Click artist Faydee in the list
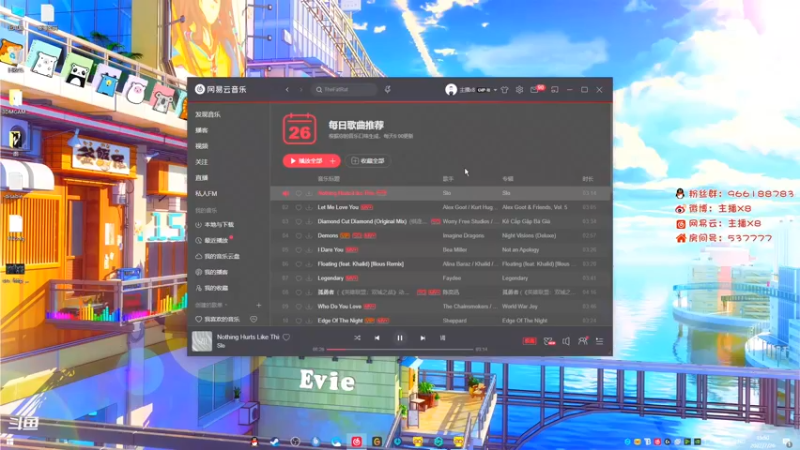Screen dimensions: 800x450 452,279
